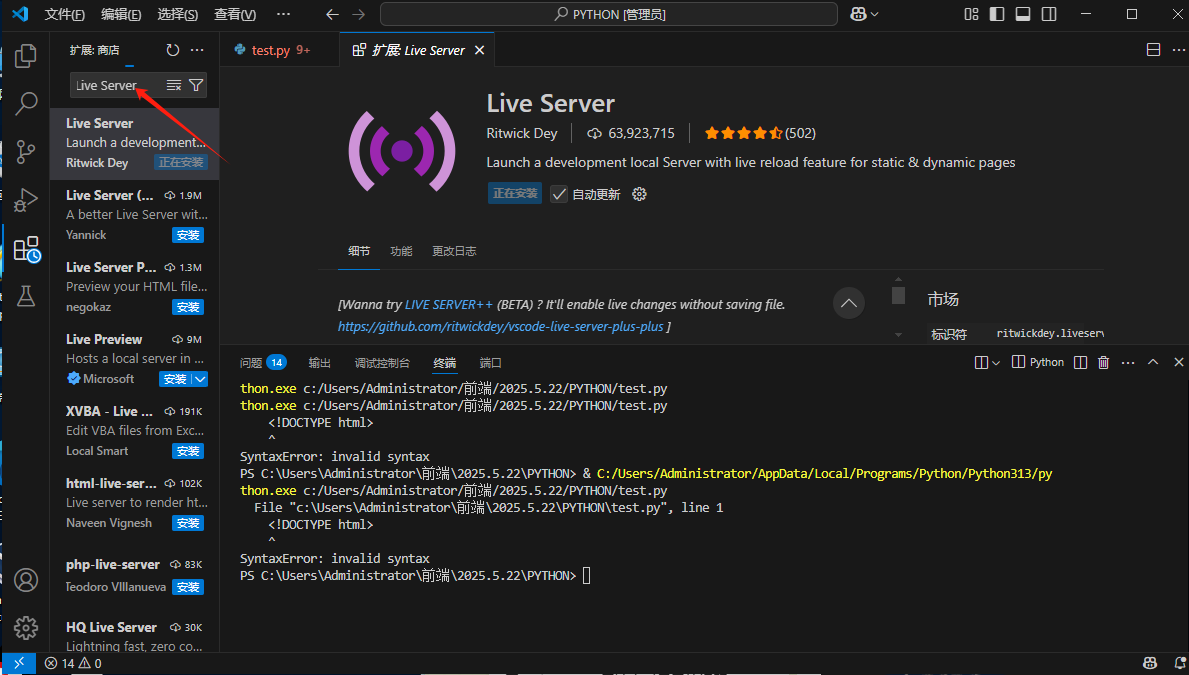Install Live Server Preview by negokaz

click(x=188, y=307)
